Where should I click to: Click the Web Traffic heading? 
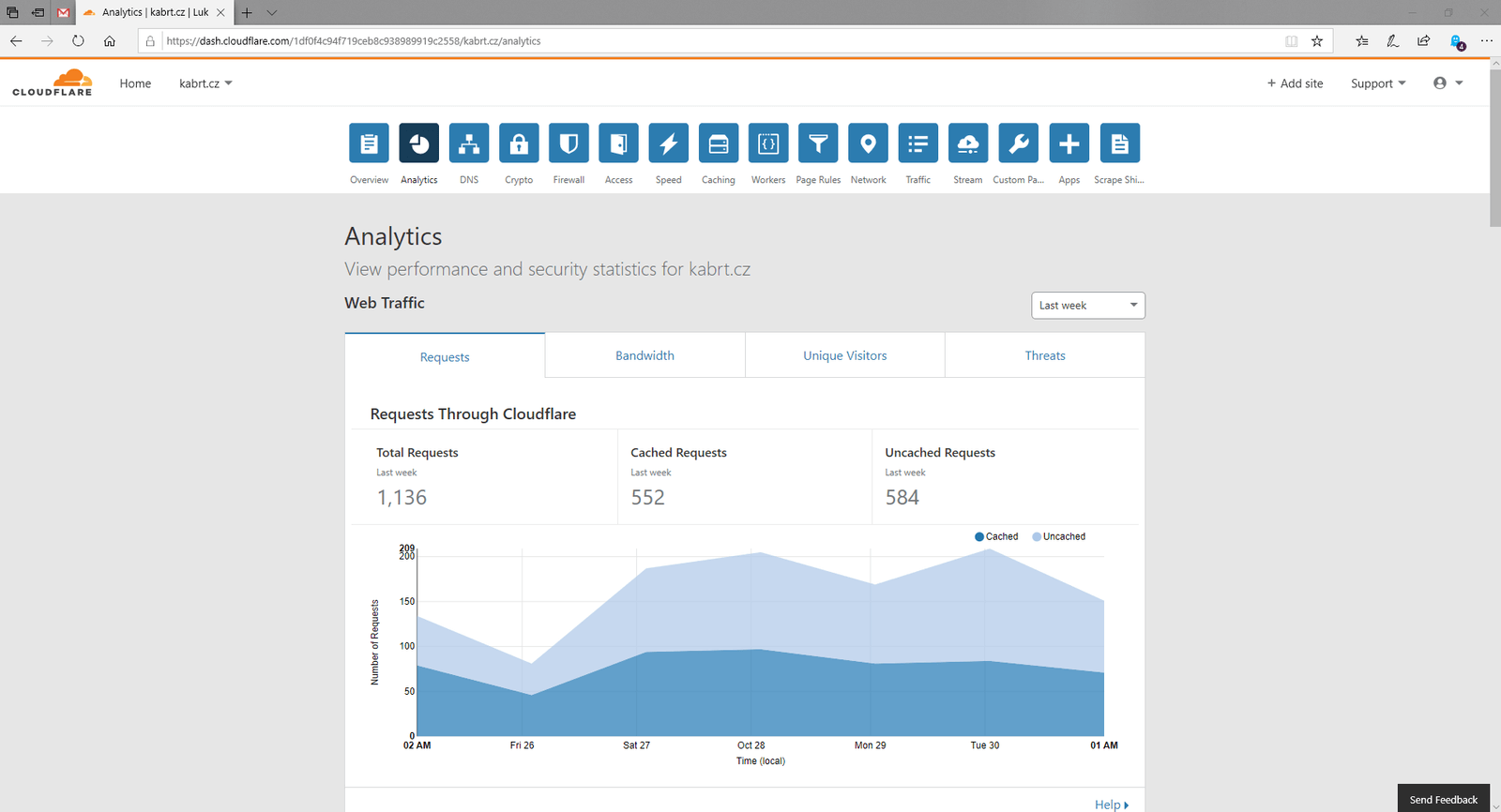pos(385,303)
